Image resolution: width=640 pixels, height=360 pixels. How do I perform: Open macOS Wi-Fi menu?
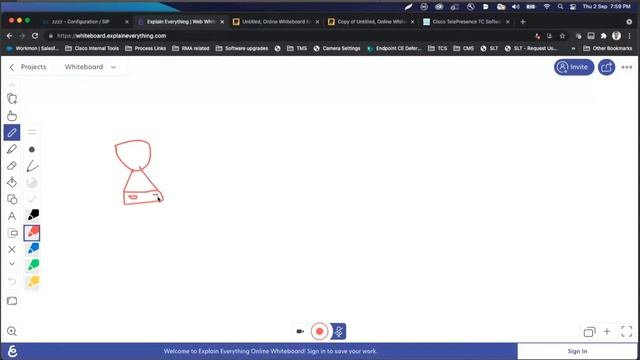(x=547, y=7)
